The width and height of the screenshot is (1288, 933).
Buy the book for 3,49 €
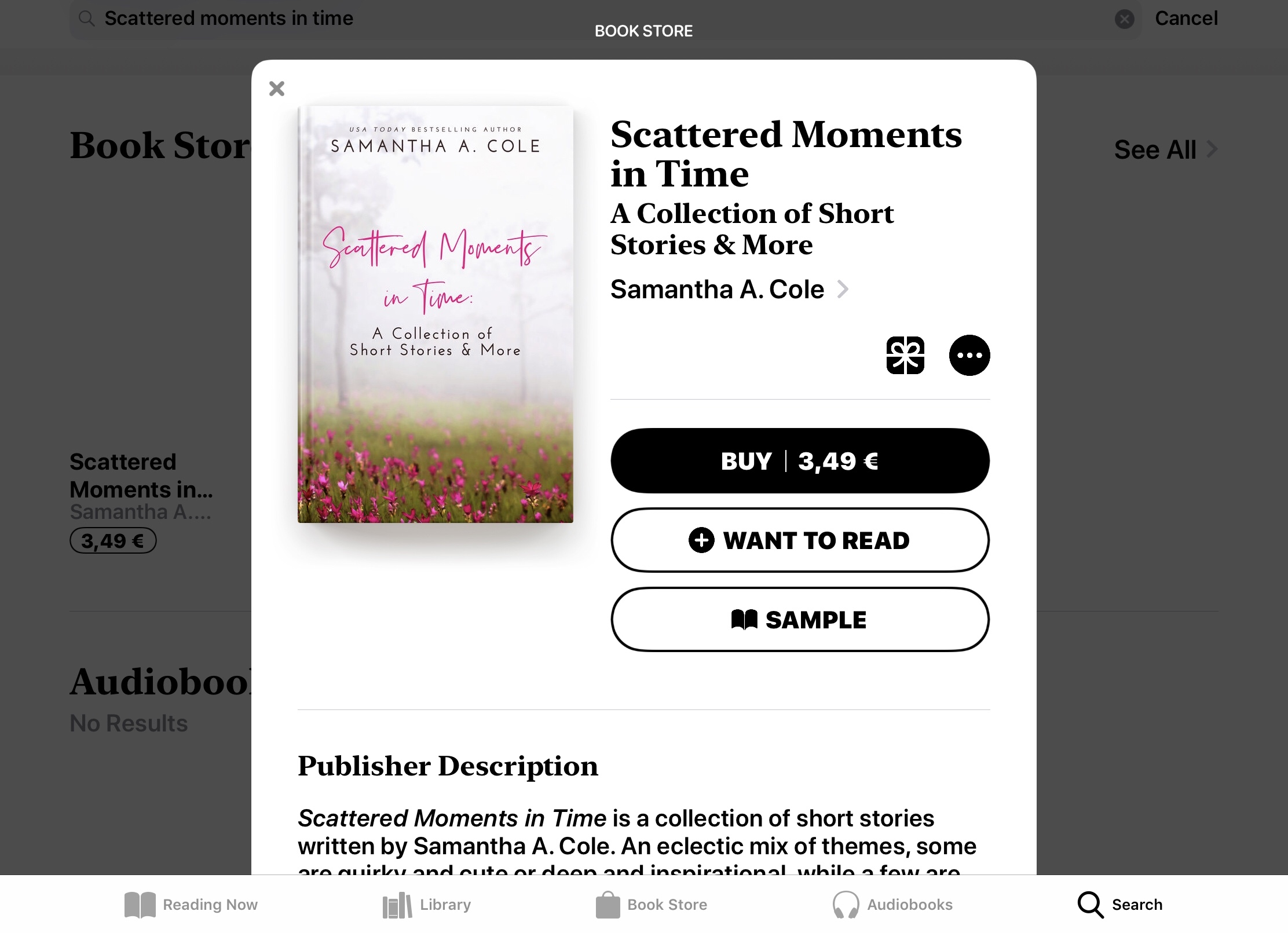coord(800,461)
